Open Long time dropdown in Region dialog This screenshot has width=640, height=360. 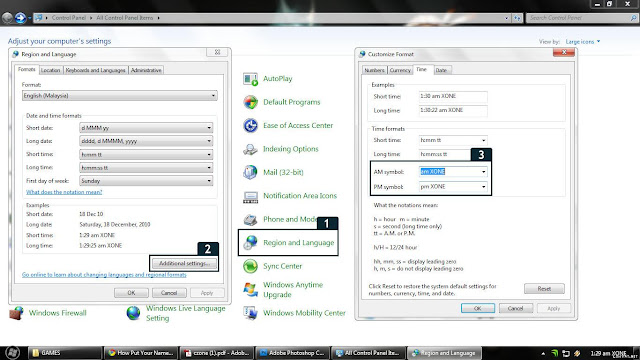pyautogui.click(x=146, y=167)
